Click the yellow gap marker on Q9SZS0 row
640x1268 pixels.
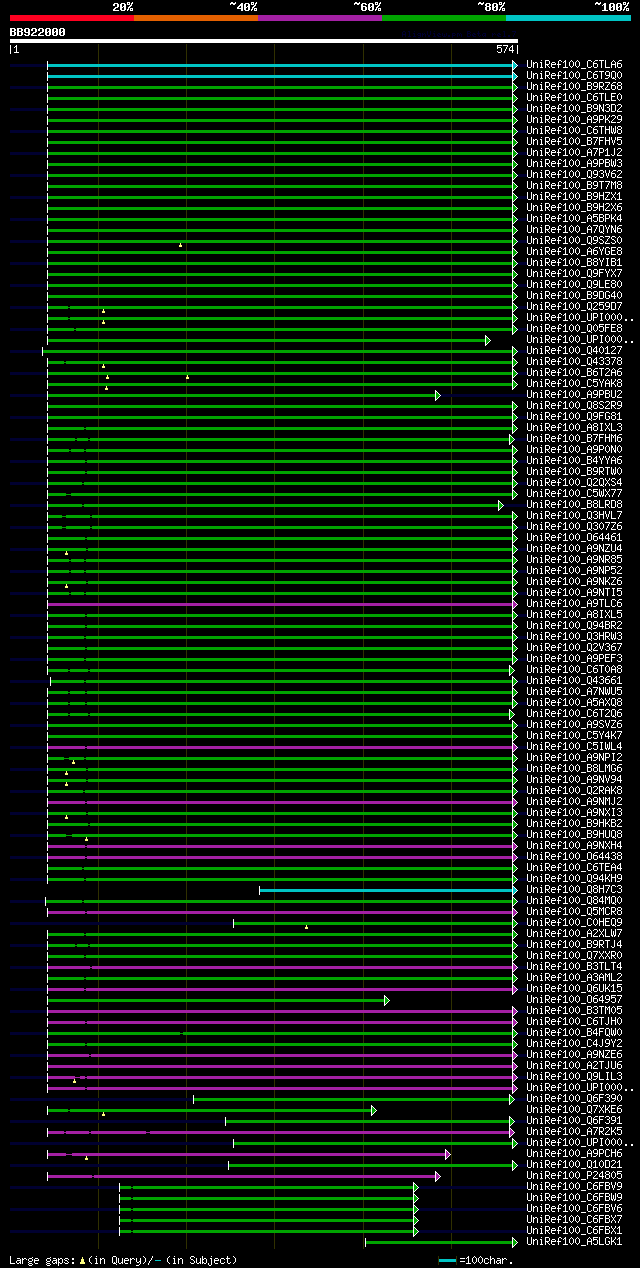point(180,245)
